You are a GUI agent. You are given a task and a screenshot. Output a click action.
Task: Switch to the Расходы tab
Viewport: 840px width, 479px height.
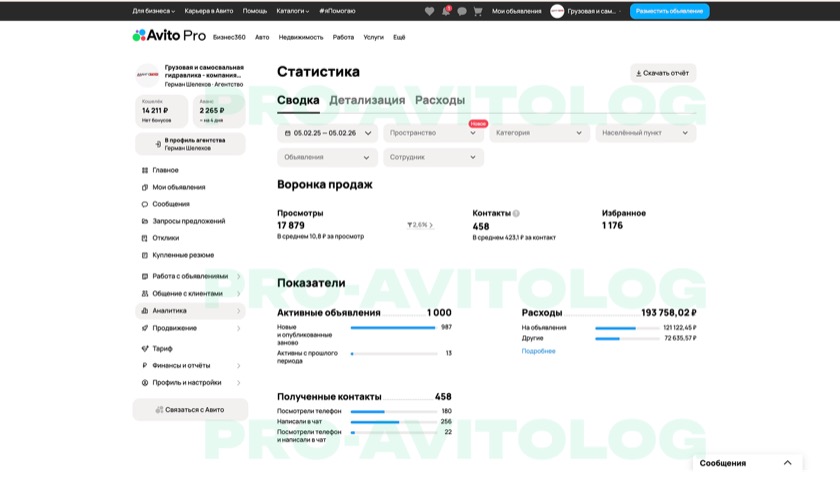tap(440, 101)
